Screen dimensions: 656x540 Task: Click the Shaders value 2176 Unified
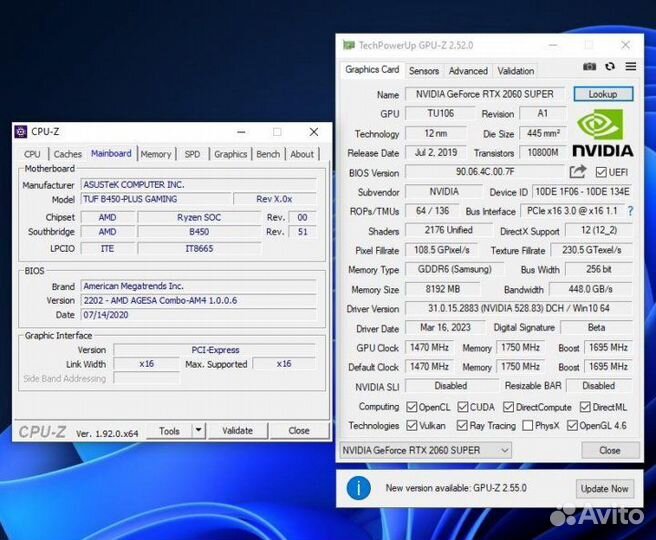pos(448,230)
